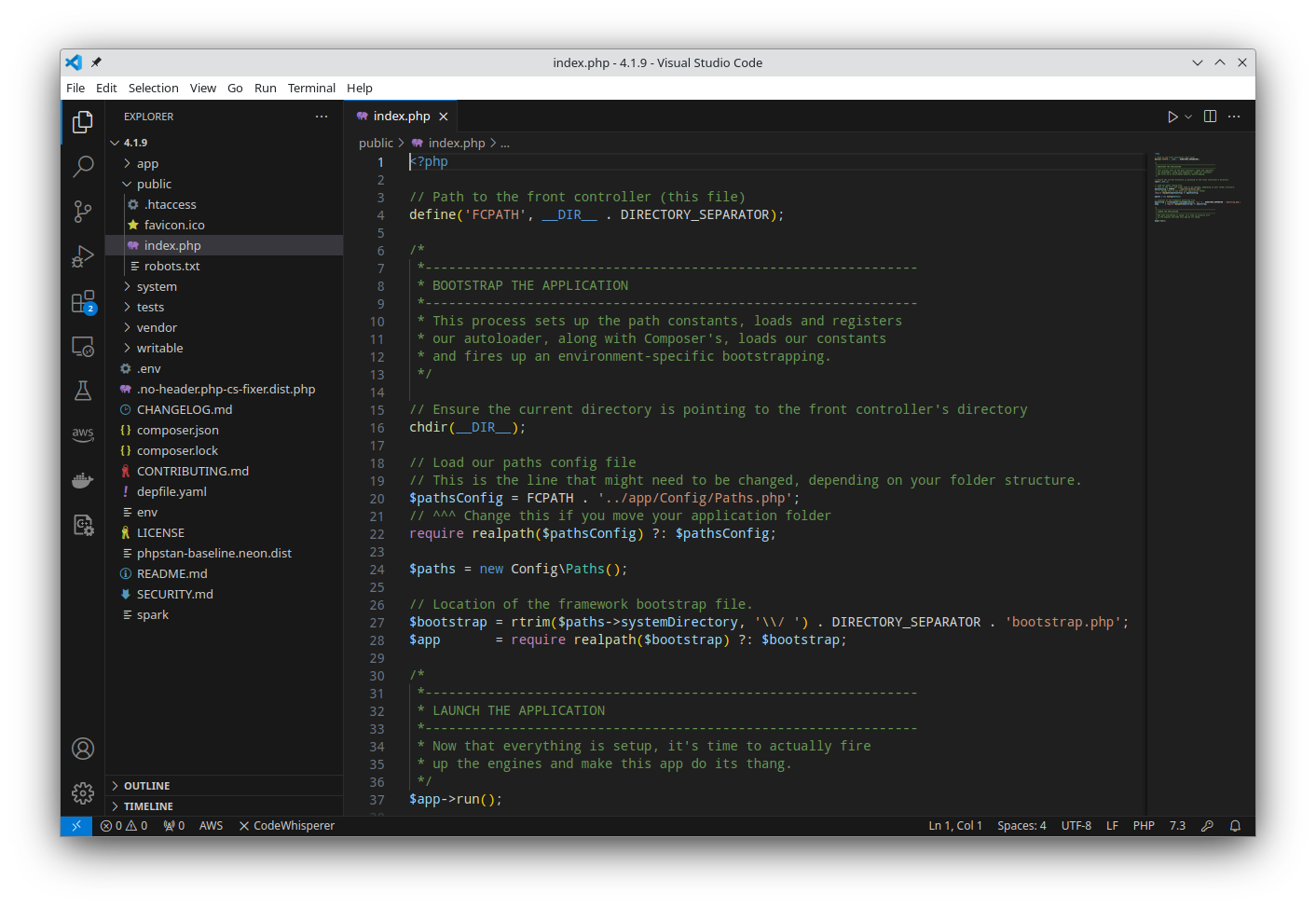Expand the OUTLINE section

coord(224,786)
